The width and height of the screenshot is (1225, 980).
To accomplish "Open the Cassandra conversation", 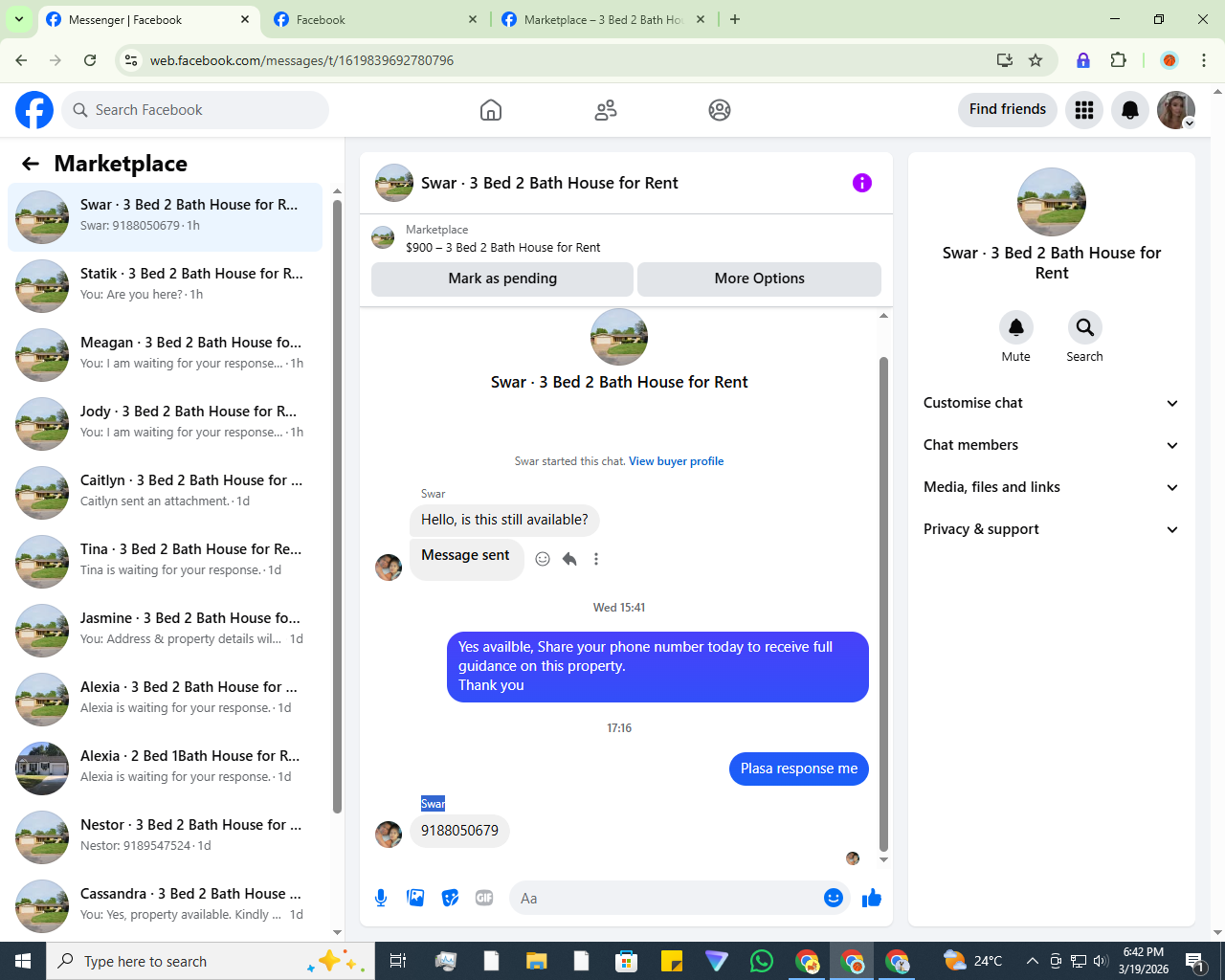I will 166,906.
